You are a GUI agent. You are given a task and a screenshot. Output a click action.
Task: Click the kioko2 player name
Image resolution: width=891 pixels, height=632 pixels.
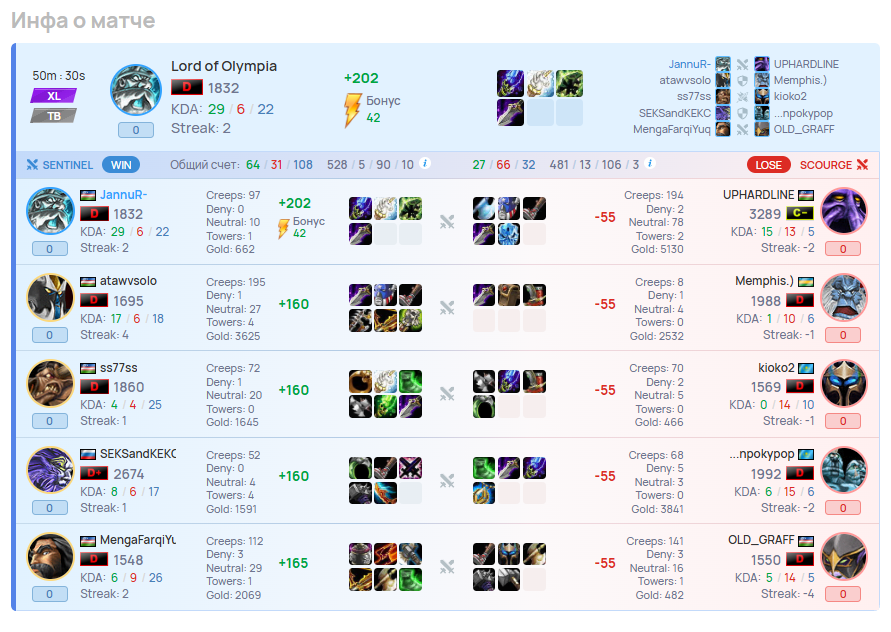[x=776, y=368]
